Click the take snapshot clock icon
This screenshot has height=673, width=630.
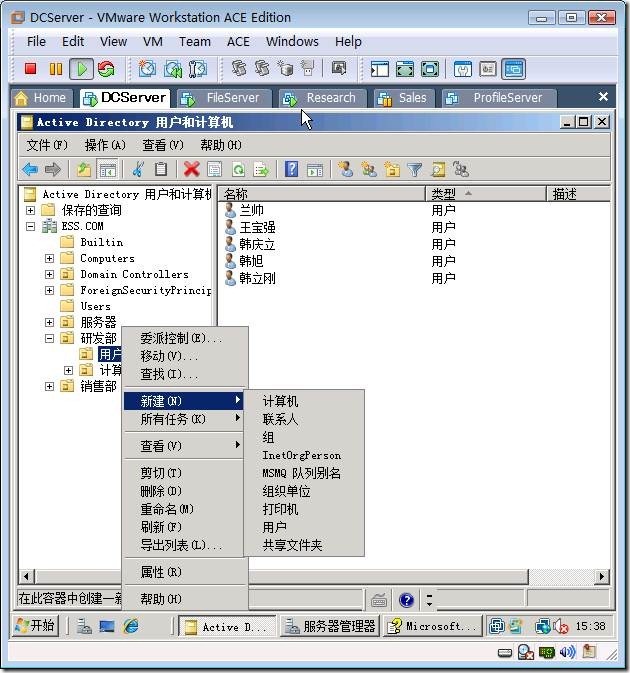pos(147,69)
